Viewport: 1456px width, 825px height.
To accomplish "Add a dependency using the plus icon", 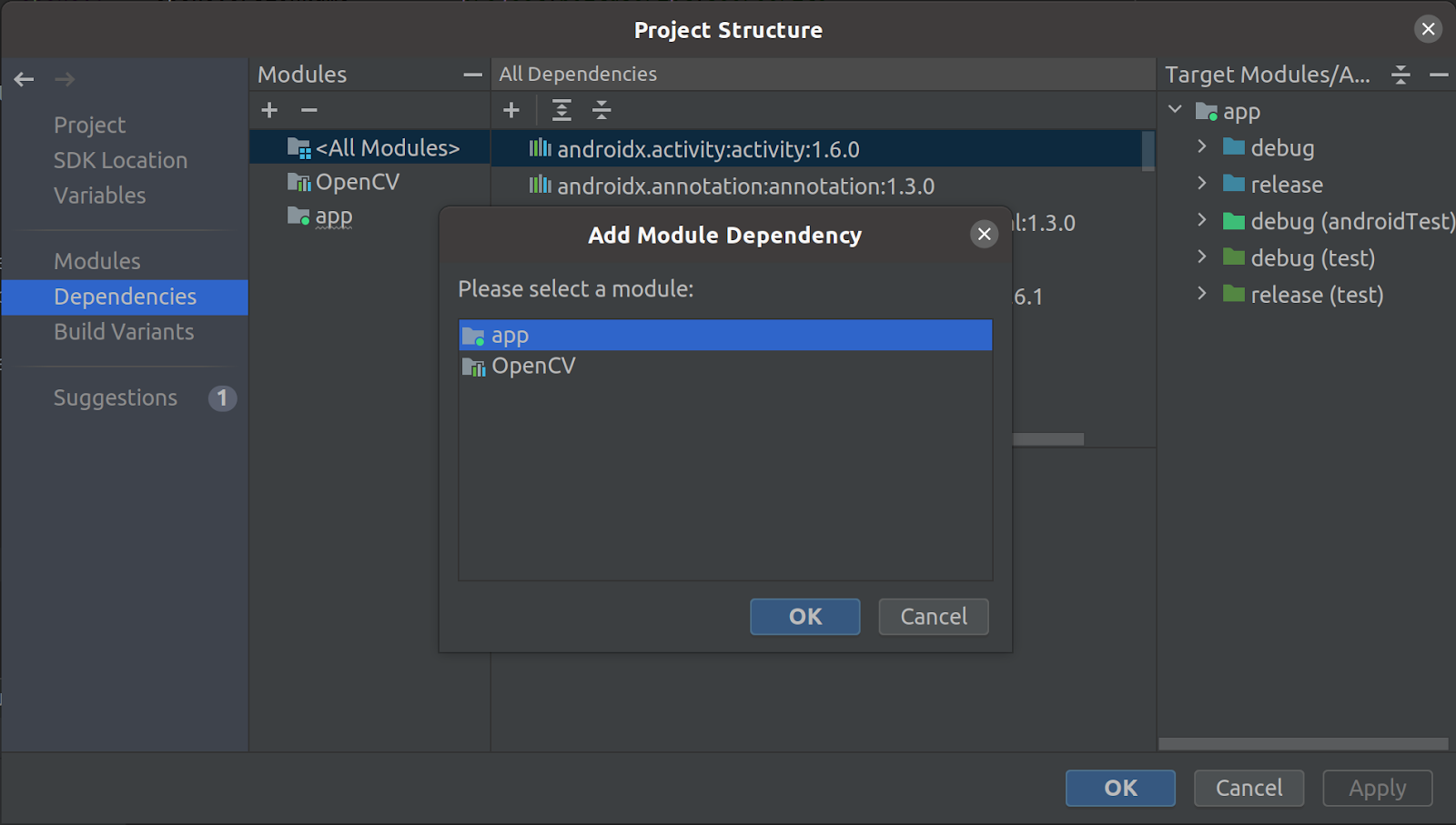I will (511, 110).
